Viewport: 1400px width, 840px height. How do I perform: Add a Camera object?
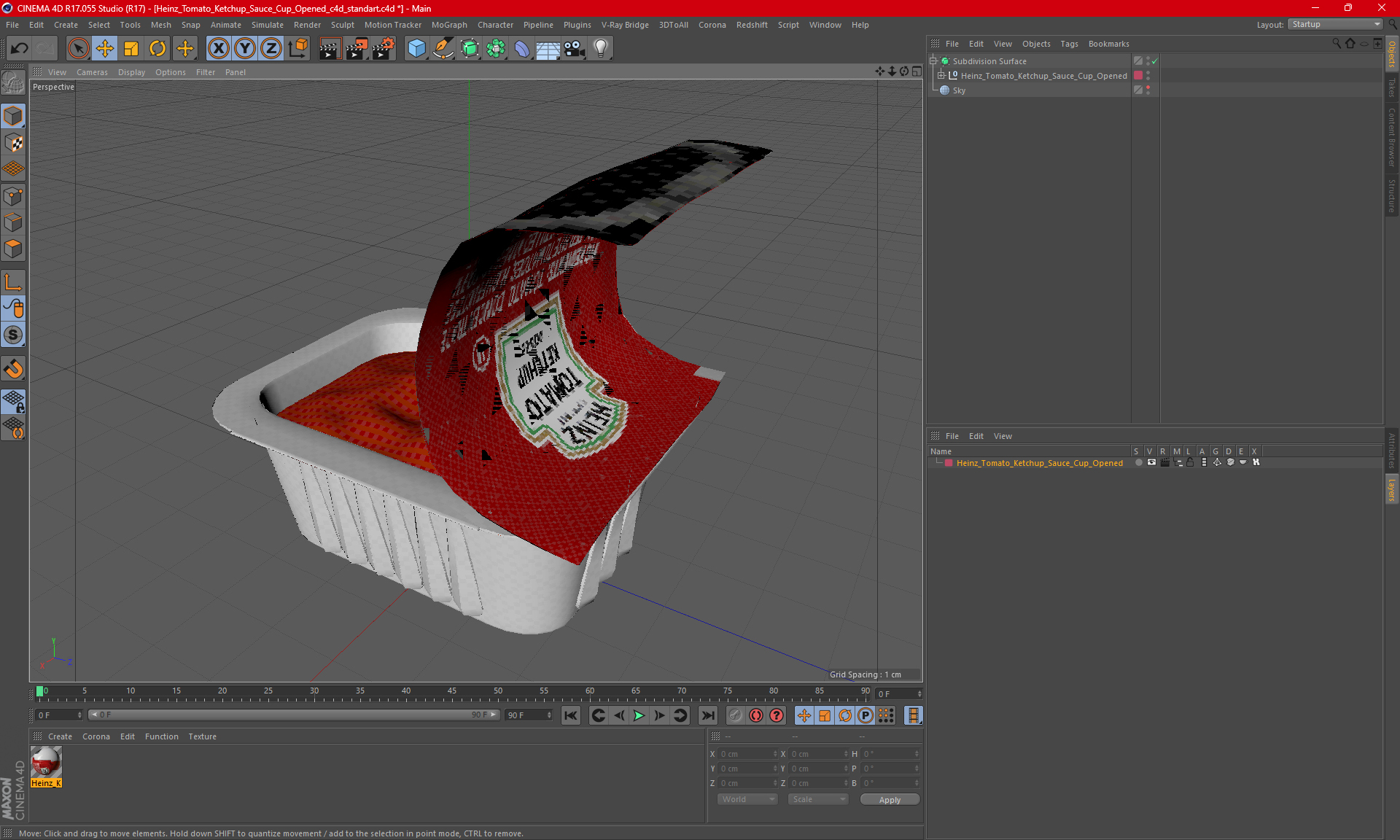pos(575,48)
